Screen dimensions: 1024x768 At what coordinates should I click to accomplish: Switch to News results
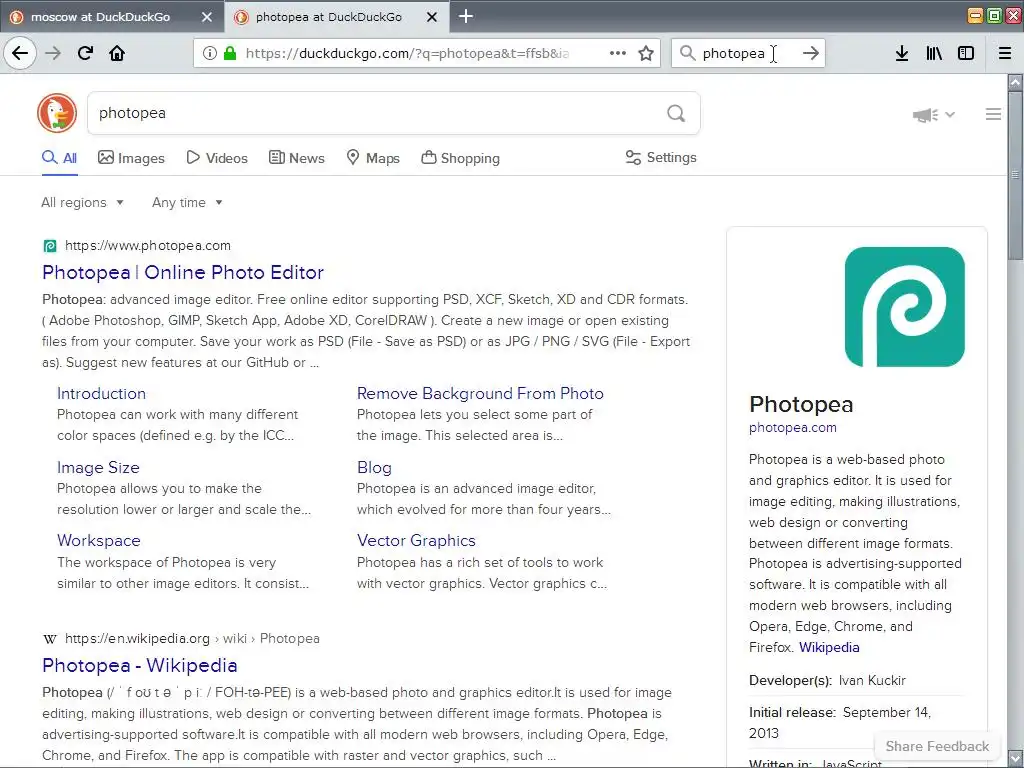pyautogui.click(x=296, y=158)
